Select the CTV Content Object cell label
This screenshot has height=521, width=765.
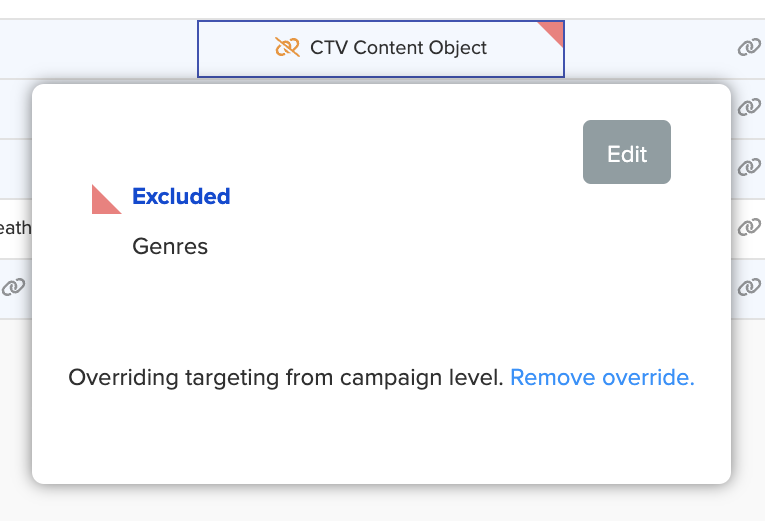click(398, 48)
